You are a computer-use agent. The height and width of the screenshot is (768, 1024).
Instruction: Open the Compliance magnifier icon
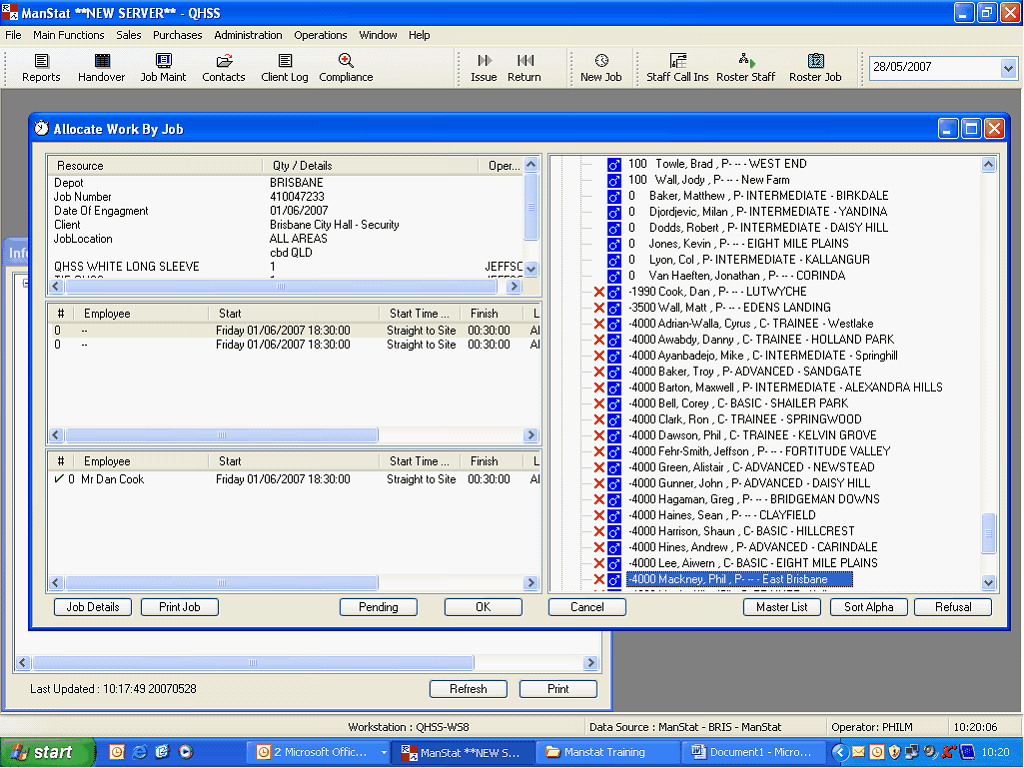(x=346, y=62)
